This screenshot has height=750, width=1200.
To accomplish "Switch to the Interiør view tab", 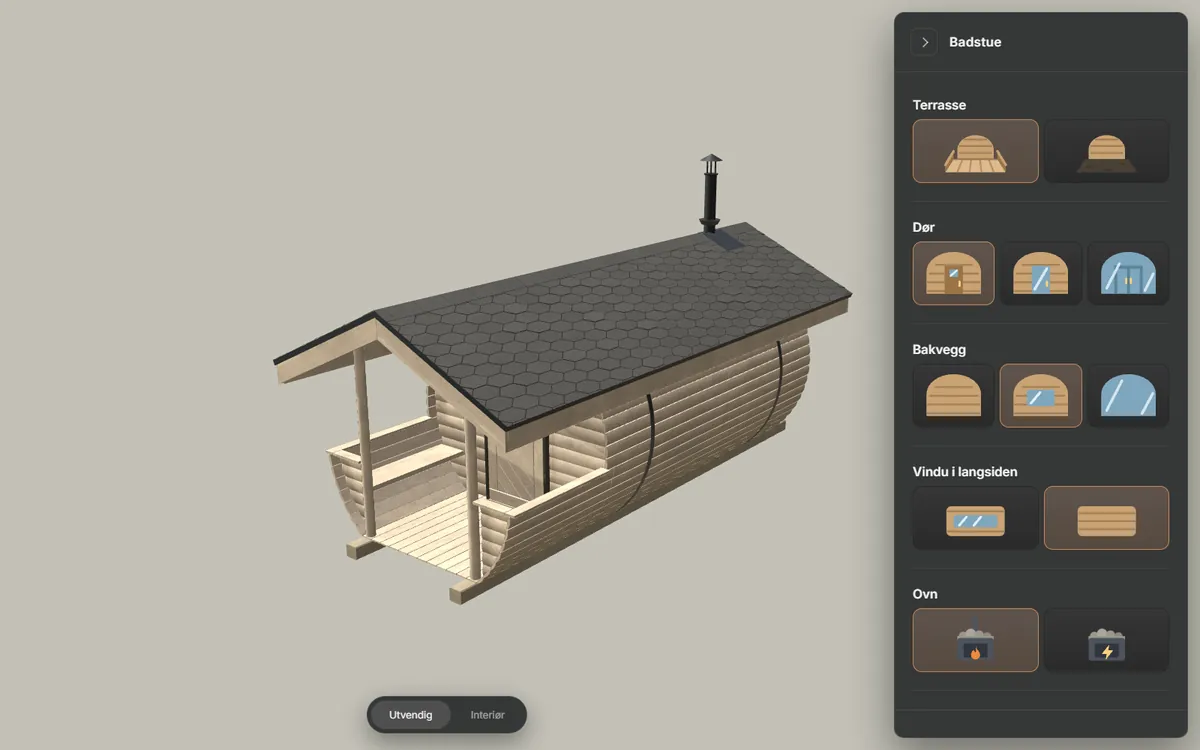I will (x=488, y=715).
